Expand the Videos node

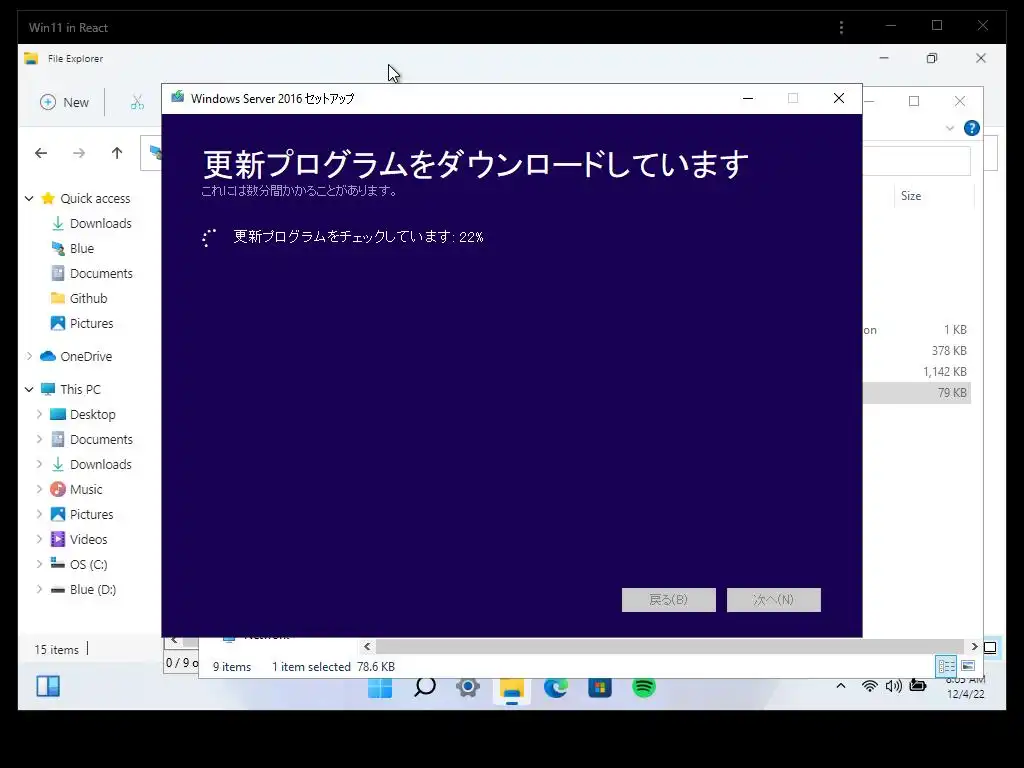pyautogui.click(x=39, y=539)
